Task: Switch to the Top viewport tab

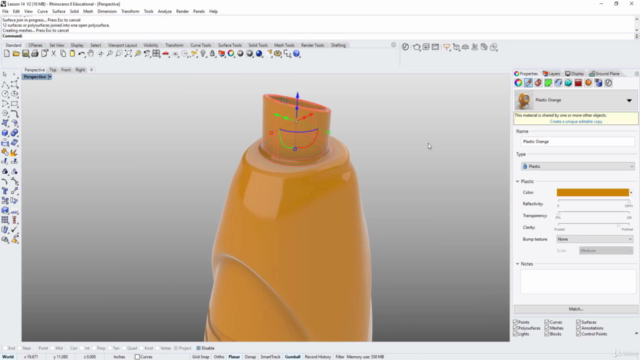Action: pyautogui.click(x=53, y=70)
